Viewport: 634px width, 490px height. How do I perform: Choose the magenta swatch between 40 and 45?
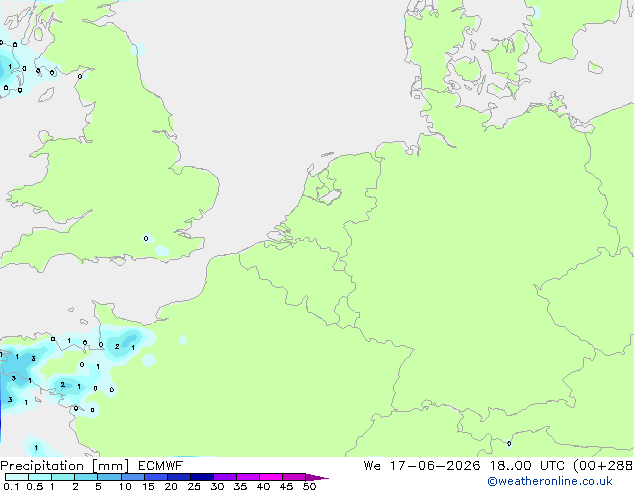point(271,477)
